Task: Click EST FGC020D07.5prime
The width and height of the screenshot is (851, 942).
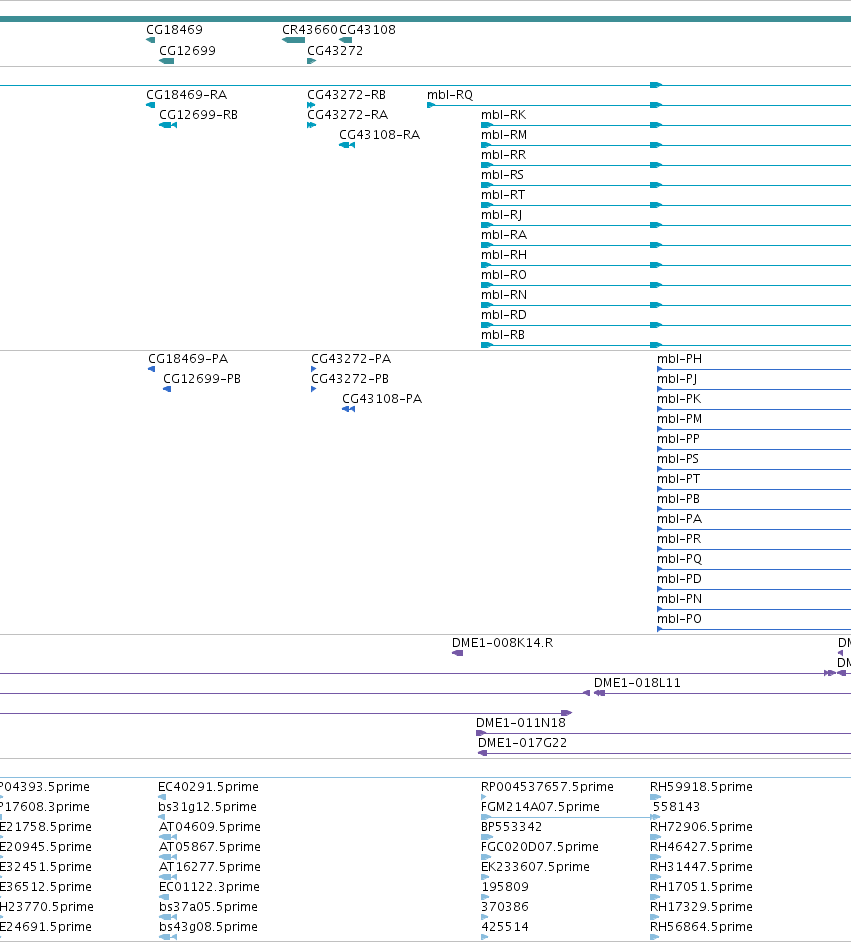Action: coord(540,846)
